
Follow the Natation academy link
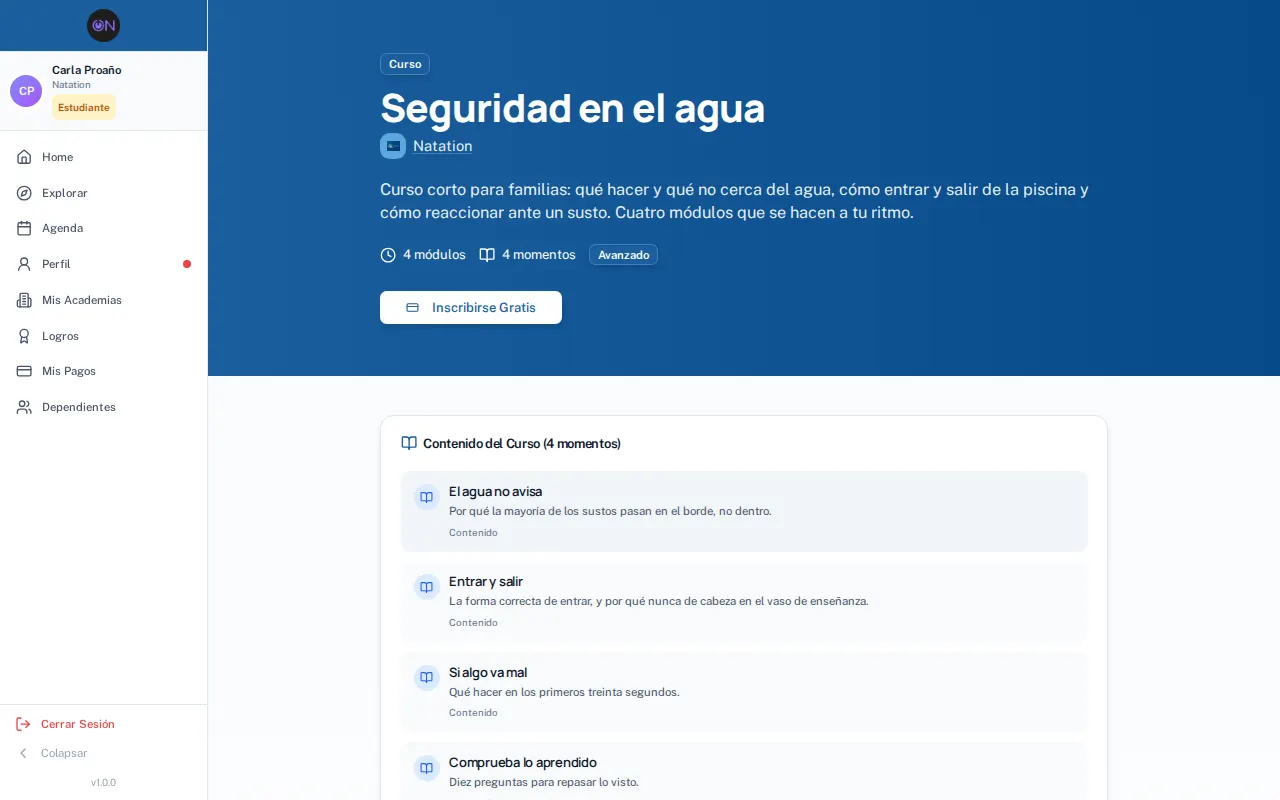442,146
